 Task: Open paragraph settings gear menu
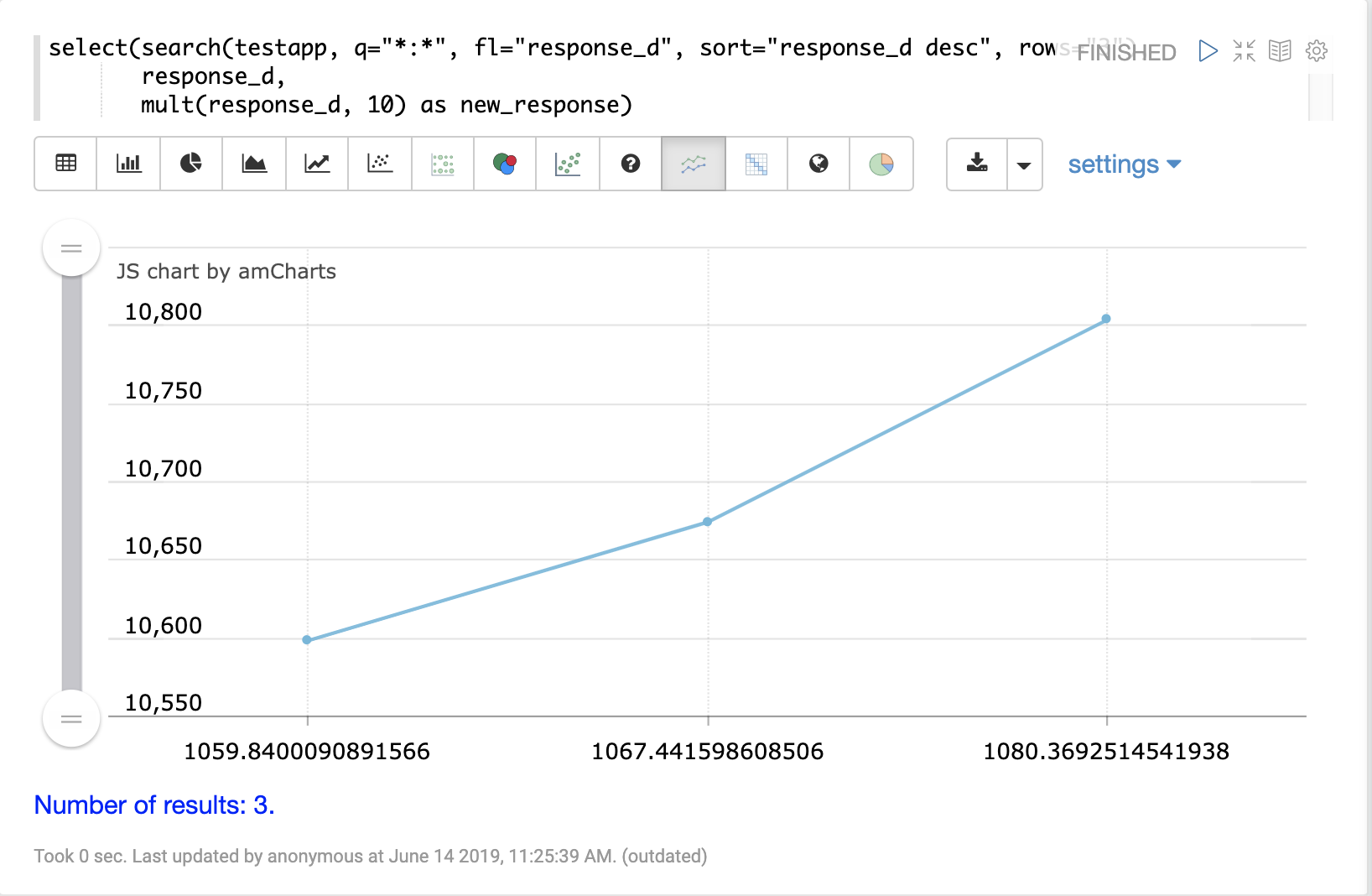[x=1317, y=51]
